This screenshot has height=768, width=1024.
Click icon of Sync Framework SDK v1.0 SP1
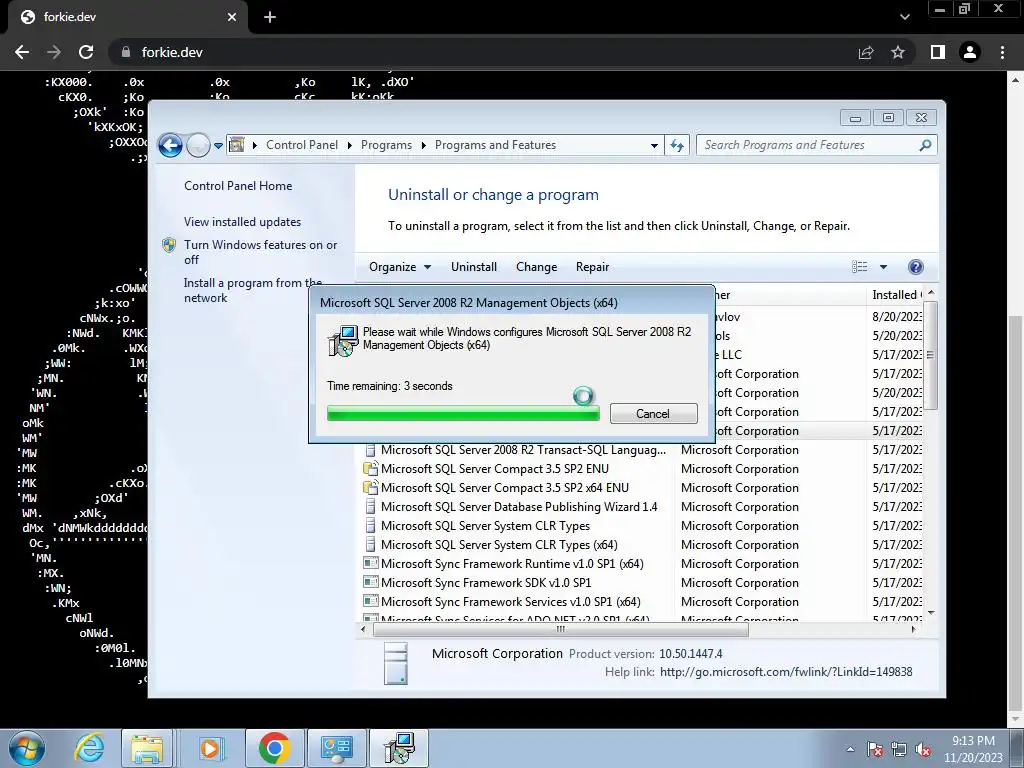370,582
